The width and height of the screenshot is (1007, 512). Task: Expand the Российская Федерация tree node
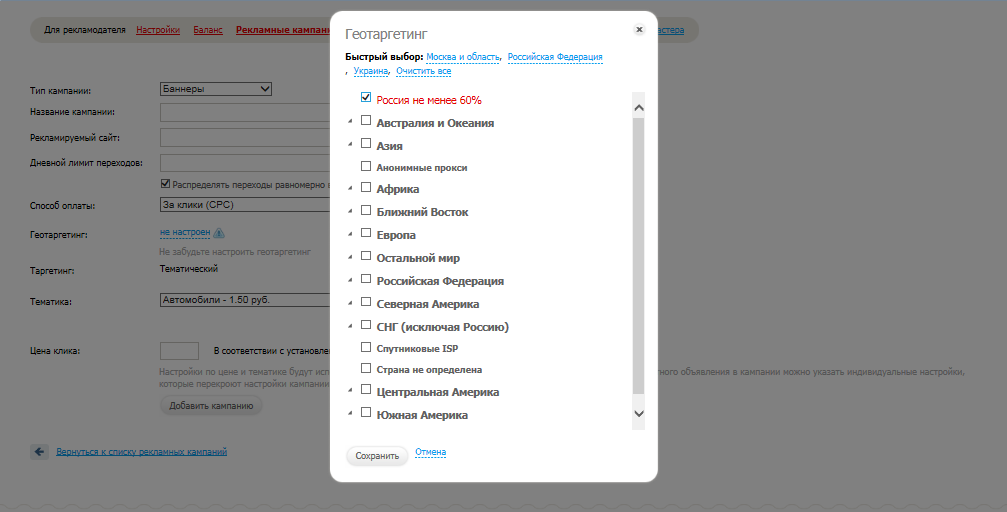click(x=350, y=280)
